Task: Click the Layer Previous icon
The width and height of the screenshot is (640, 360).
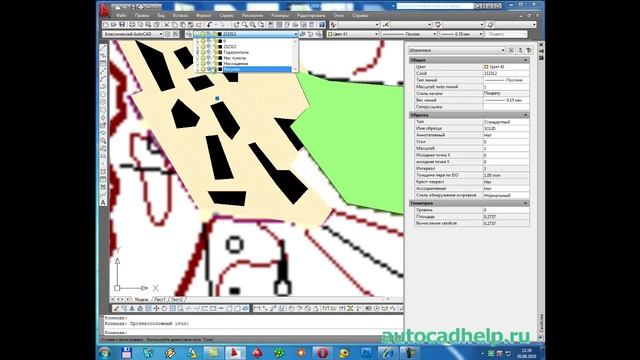Action: click(310, 34)
